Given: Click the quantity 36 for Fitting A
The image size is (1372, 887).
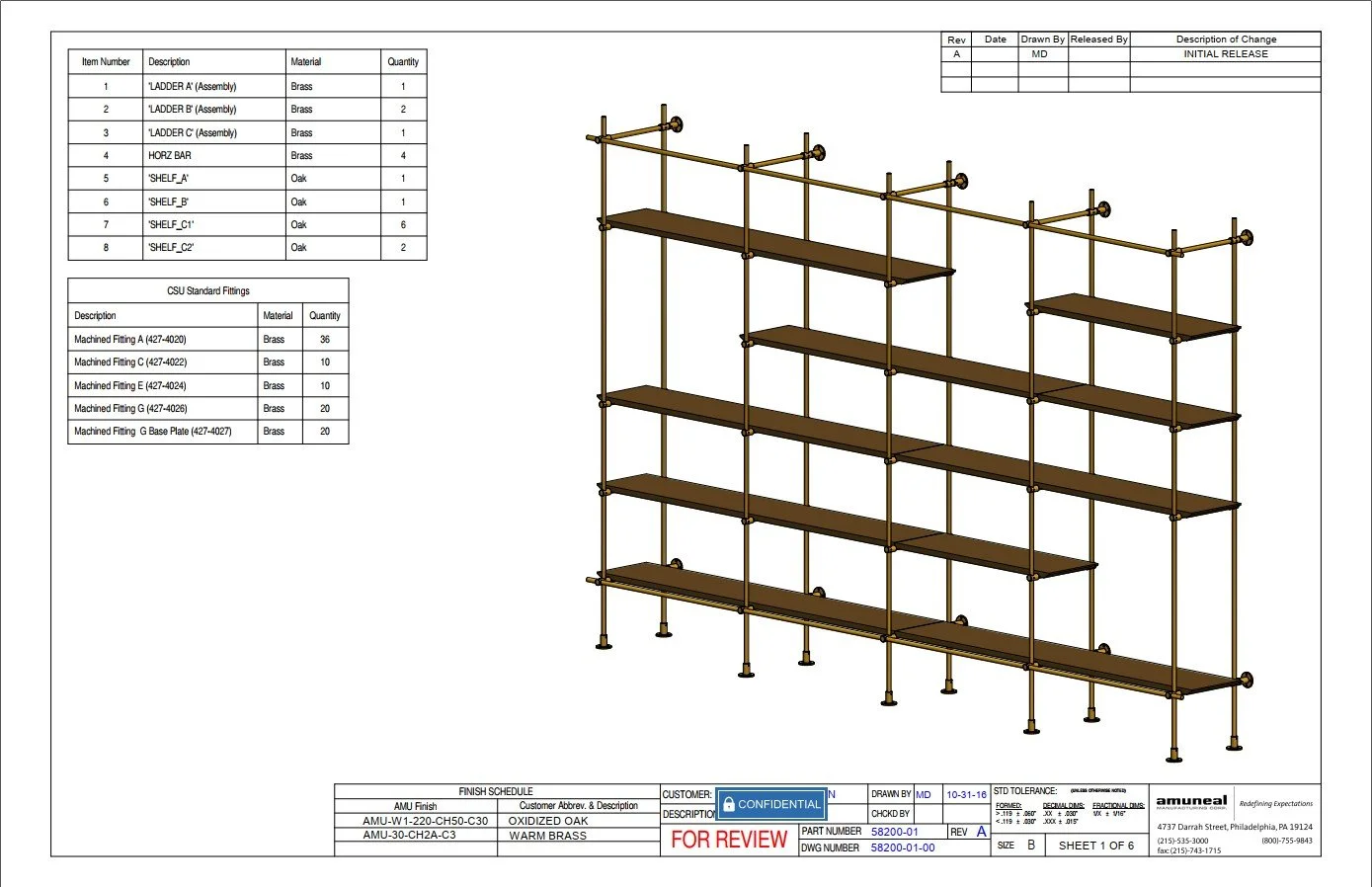Looking at the screenshot, I should point(325,340).
